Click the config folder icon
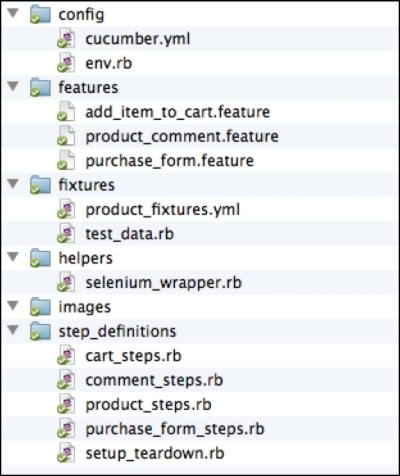Screen dimensions: 400x476 pyautogui.click(x=40, y=15)
